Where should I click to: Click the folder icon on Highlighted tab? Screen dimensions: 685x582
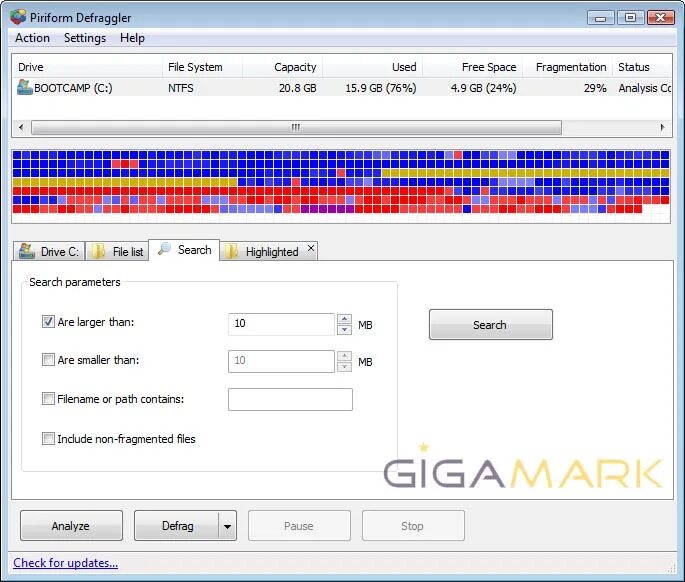[x=231, y=251]
